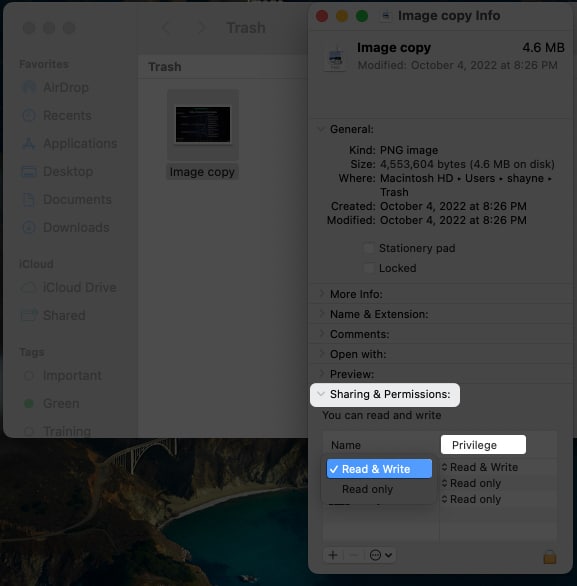Click the title bar proxy icon of Info window
This screenshot has height=586, width=577.
pyautogui.click(x=386, y=16)
